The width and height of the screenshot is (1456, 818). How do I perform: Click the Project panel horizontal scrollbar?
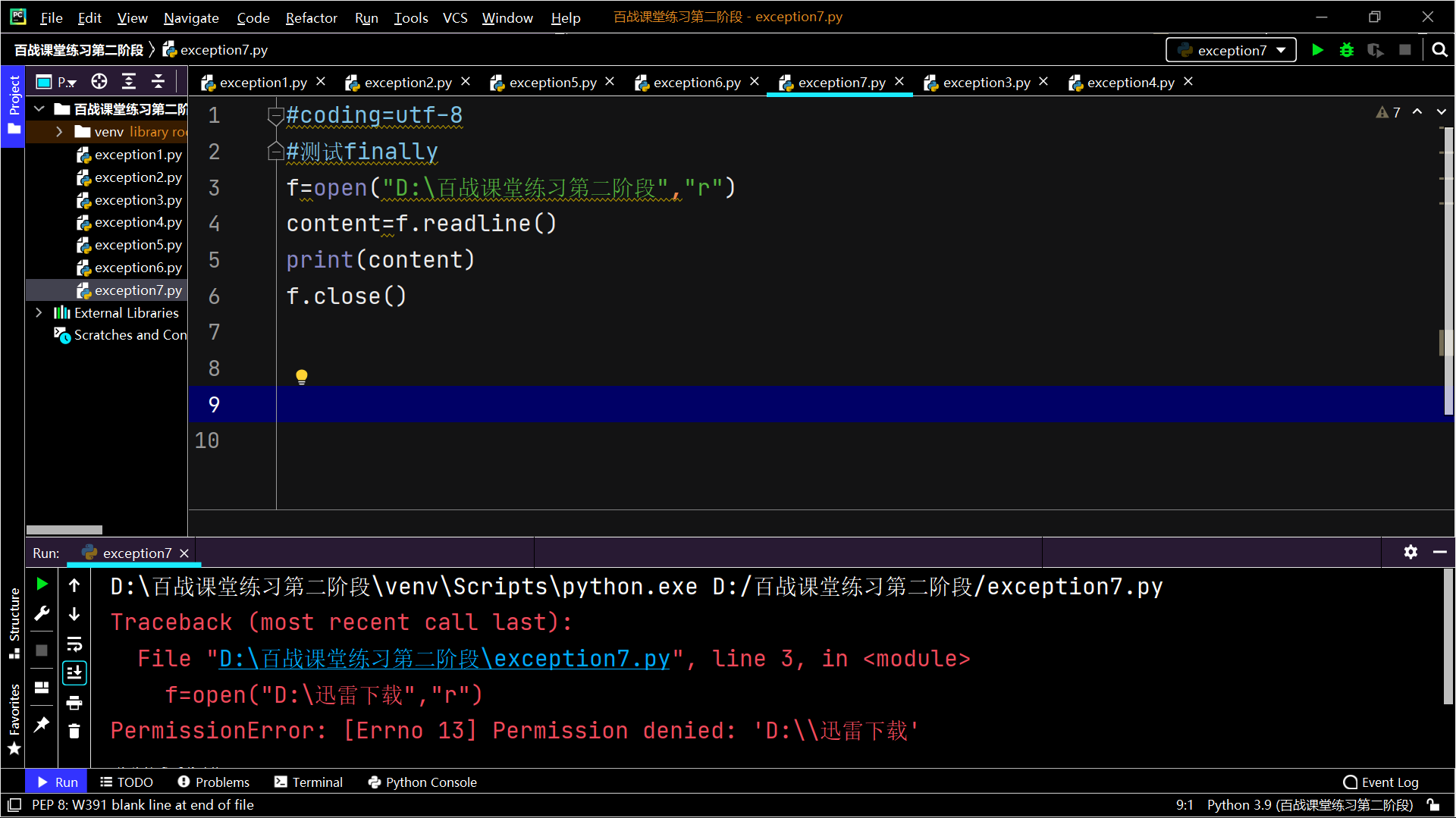(x=64, y=530)
